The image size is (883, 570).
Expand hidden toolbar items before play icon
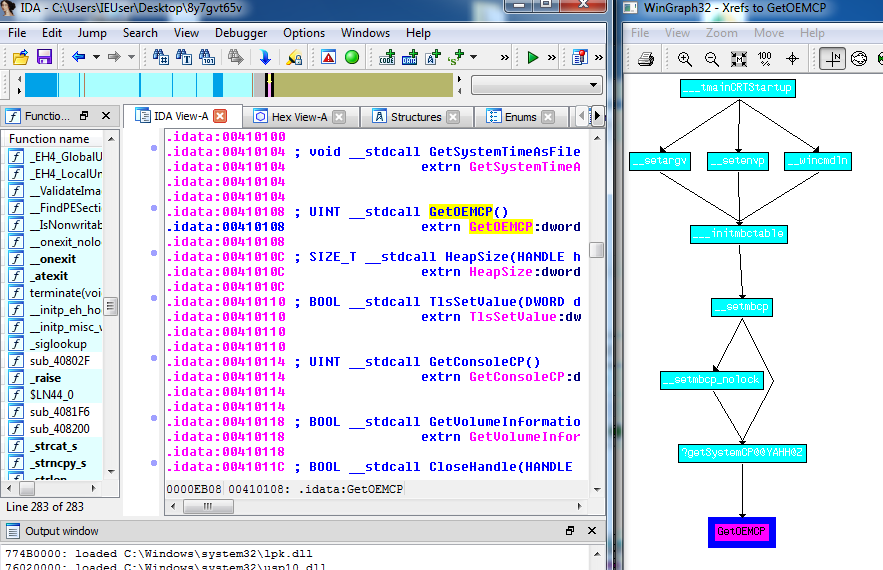pos(505,57)
